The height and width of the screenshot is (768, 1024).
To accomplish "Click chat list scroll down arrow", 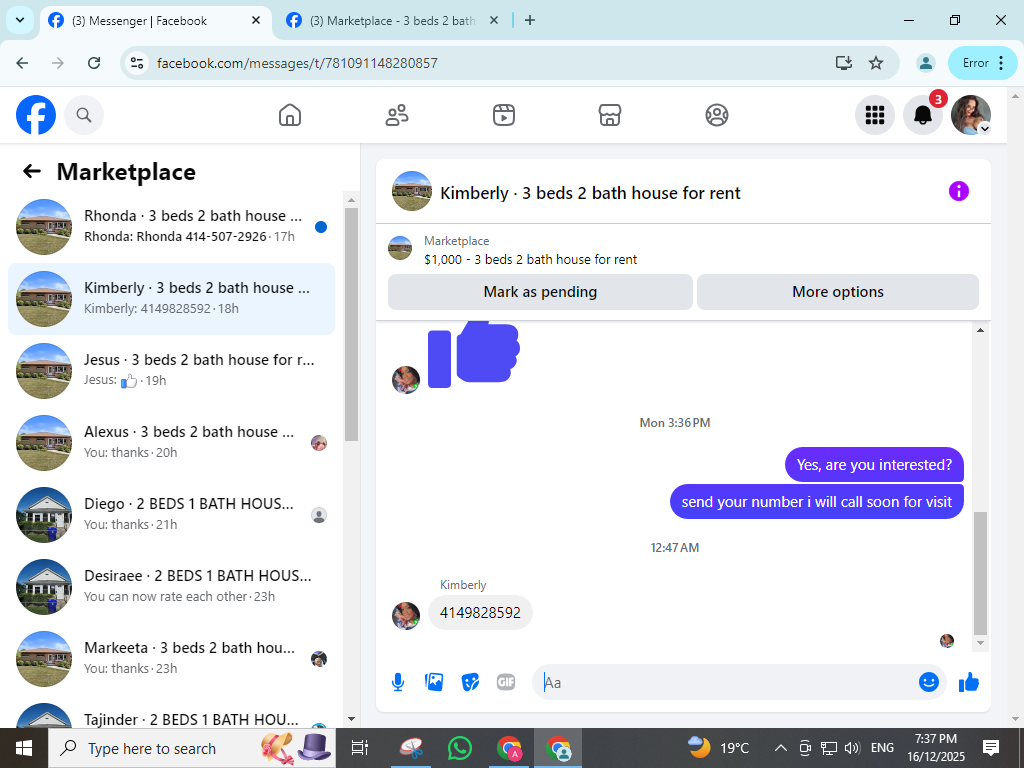I will 351,719.
